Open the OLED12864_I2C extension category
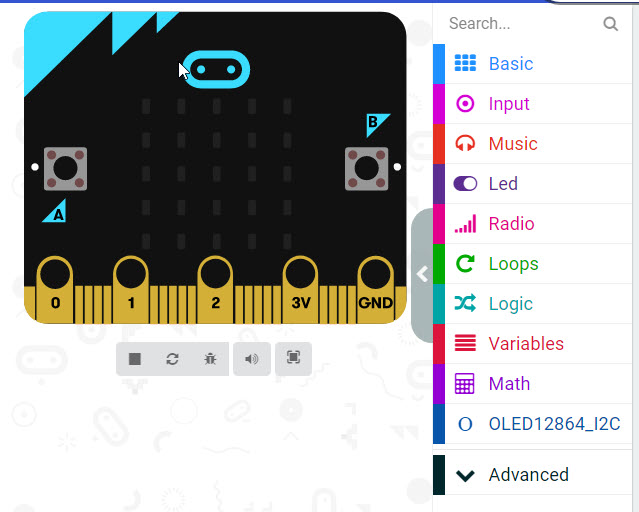 [532, 424]
